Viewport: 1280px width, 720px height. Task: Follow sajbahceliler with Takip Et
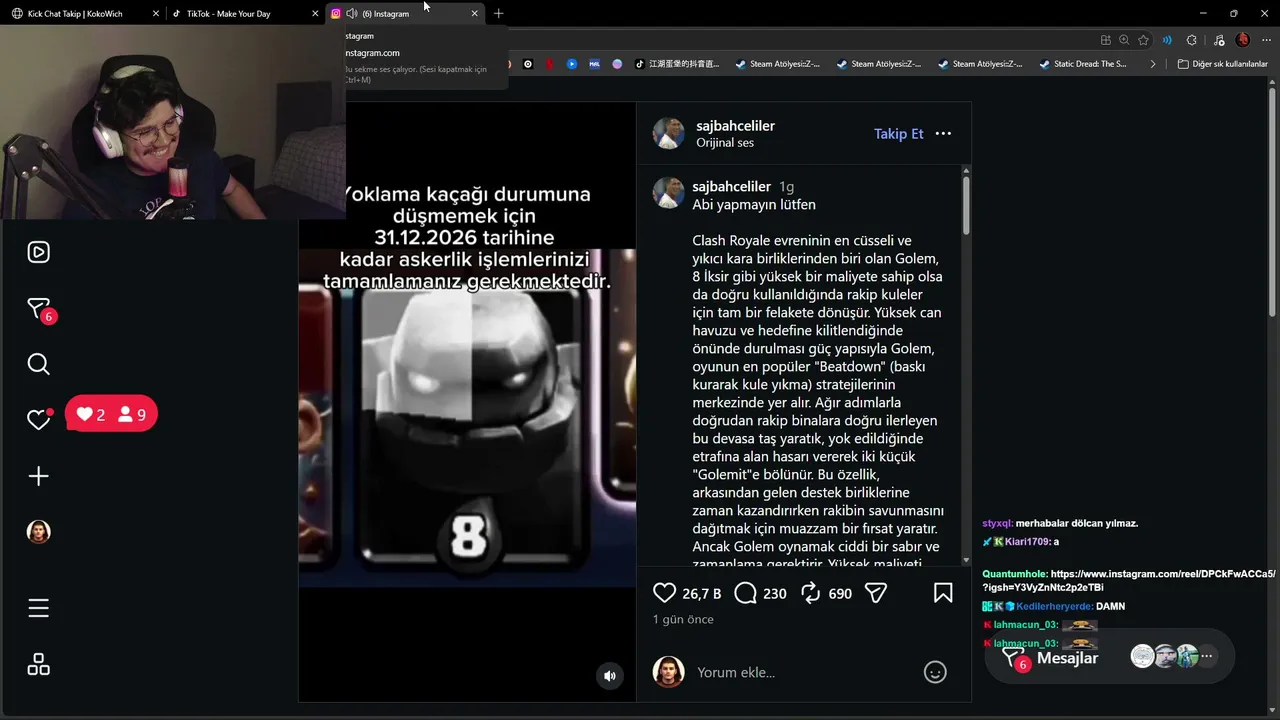(x=899, y=133)
